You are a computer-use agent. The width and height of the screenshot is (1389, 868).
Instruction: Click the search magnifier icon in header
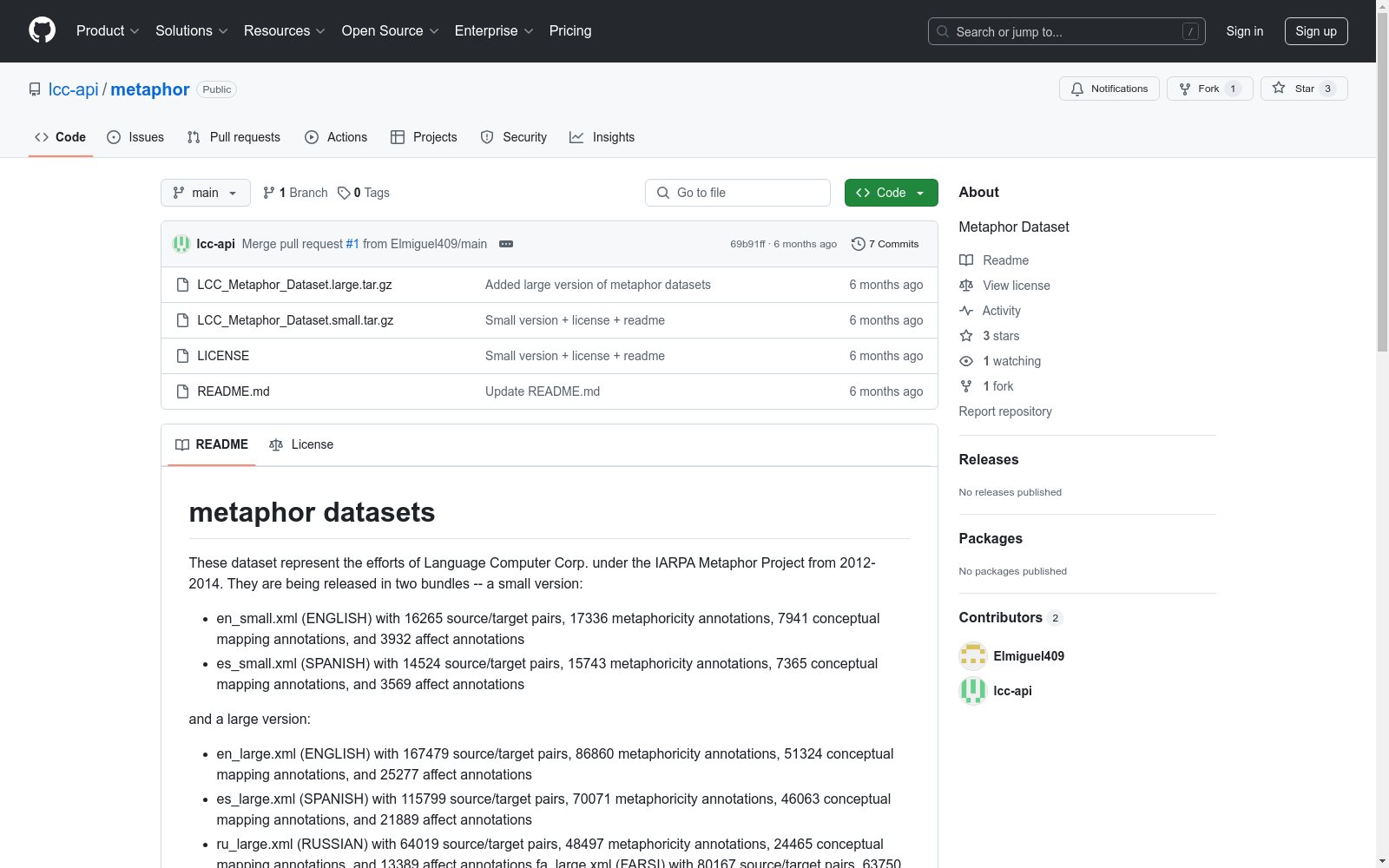[943, 31]
